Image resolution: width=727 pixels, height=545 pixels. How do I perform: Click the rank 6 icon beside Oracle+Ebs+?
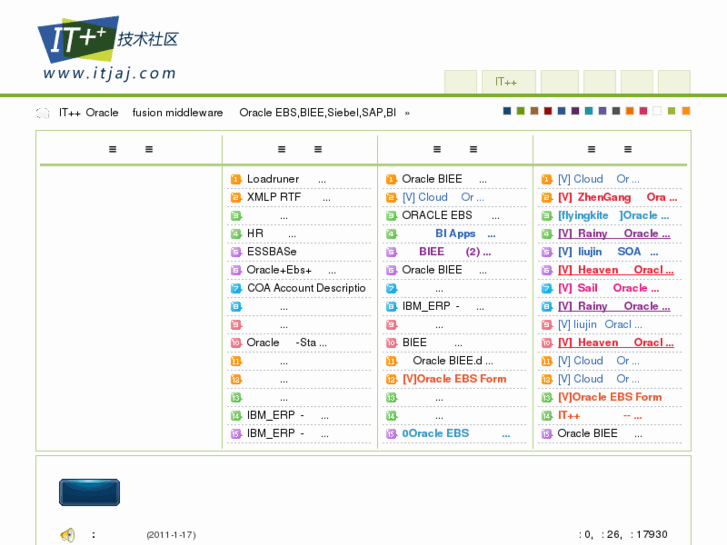(236, 270)
